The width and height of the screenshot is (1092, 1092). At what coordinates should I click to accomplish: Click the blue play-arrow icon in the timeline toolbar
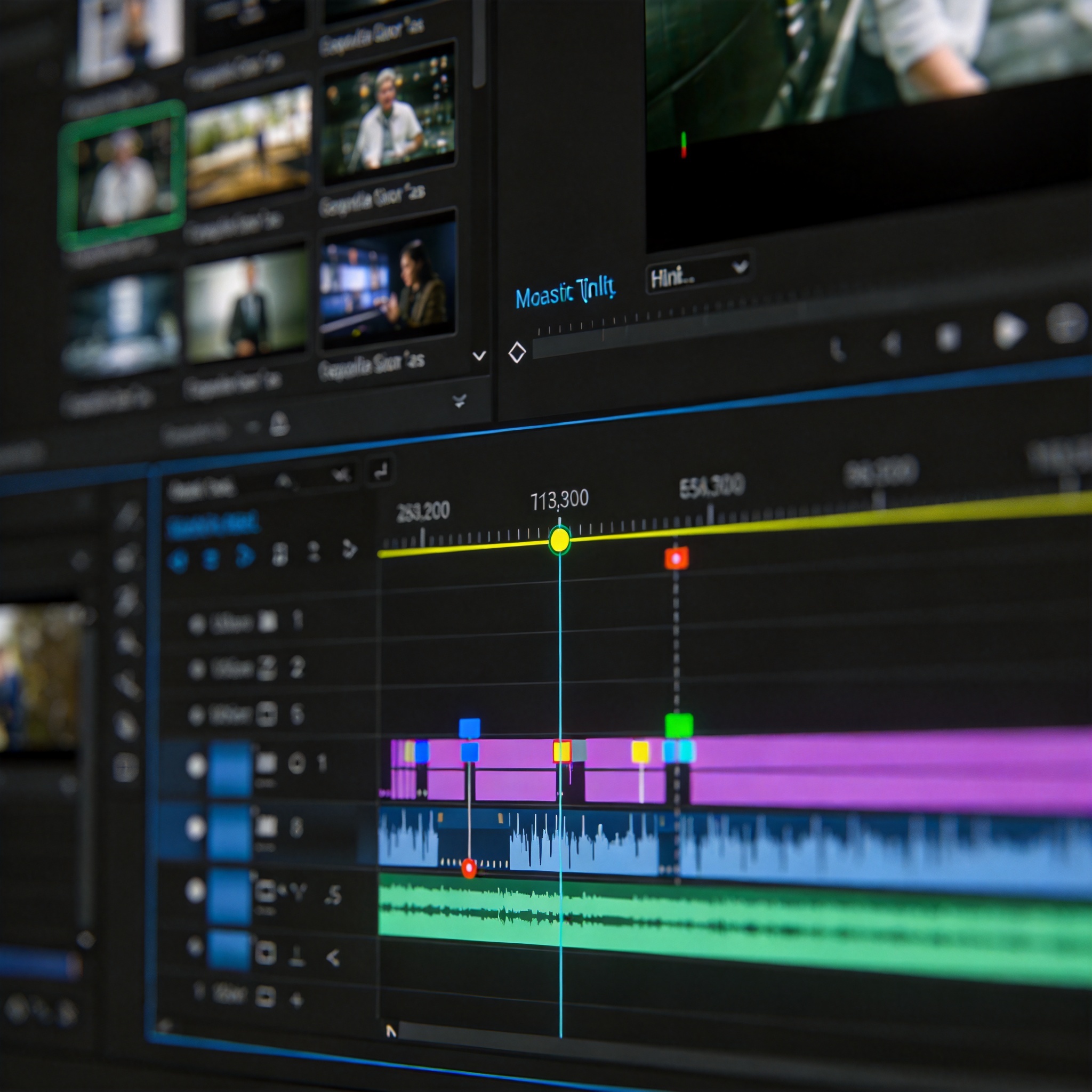(245, 557)
